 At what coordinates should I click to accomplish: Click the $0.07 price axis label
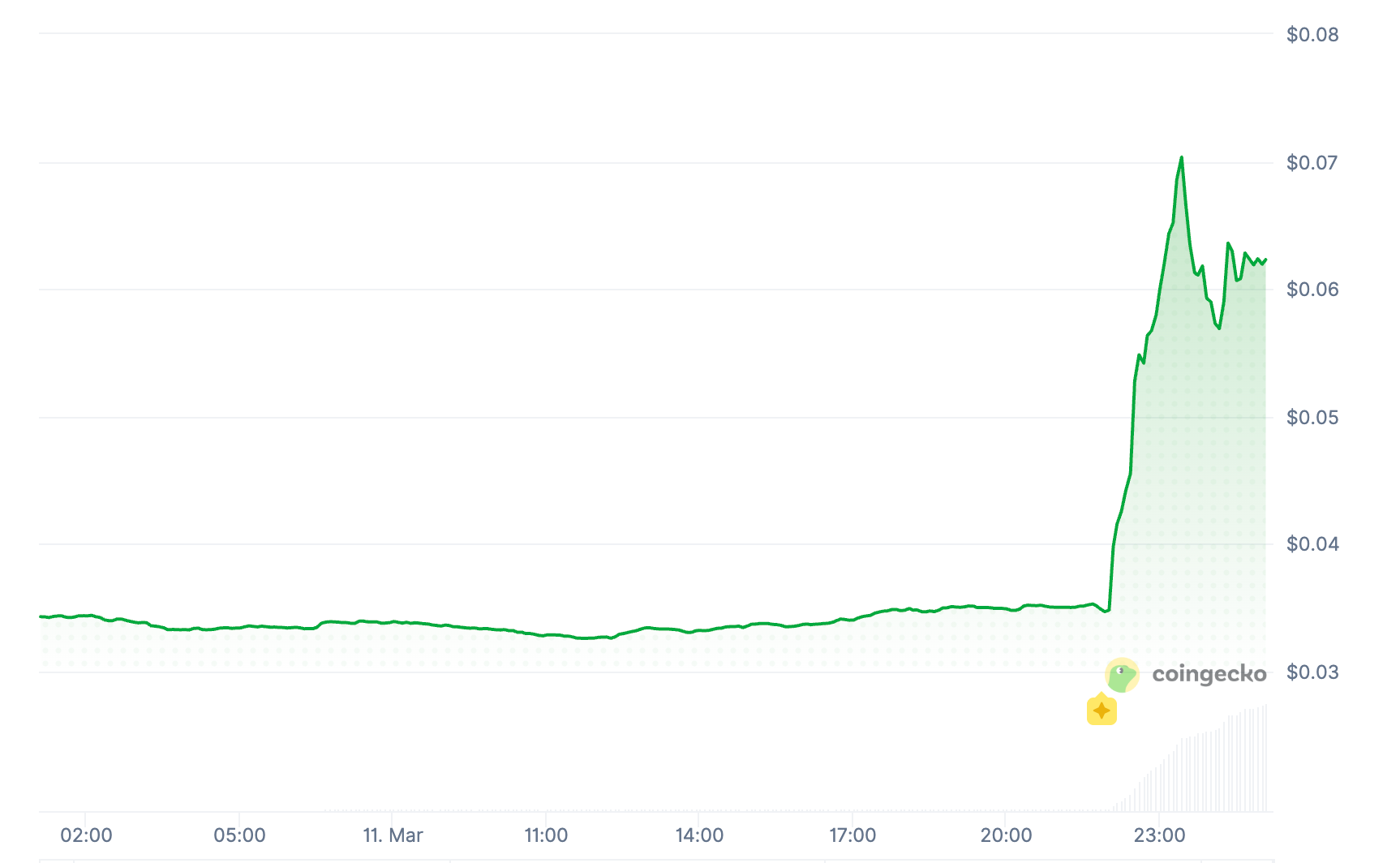tap(1312, 163)
